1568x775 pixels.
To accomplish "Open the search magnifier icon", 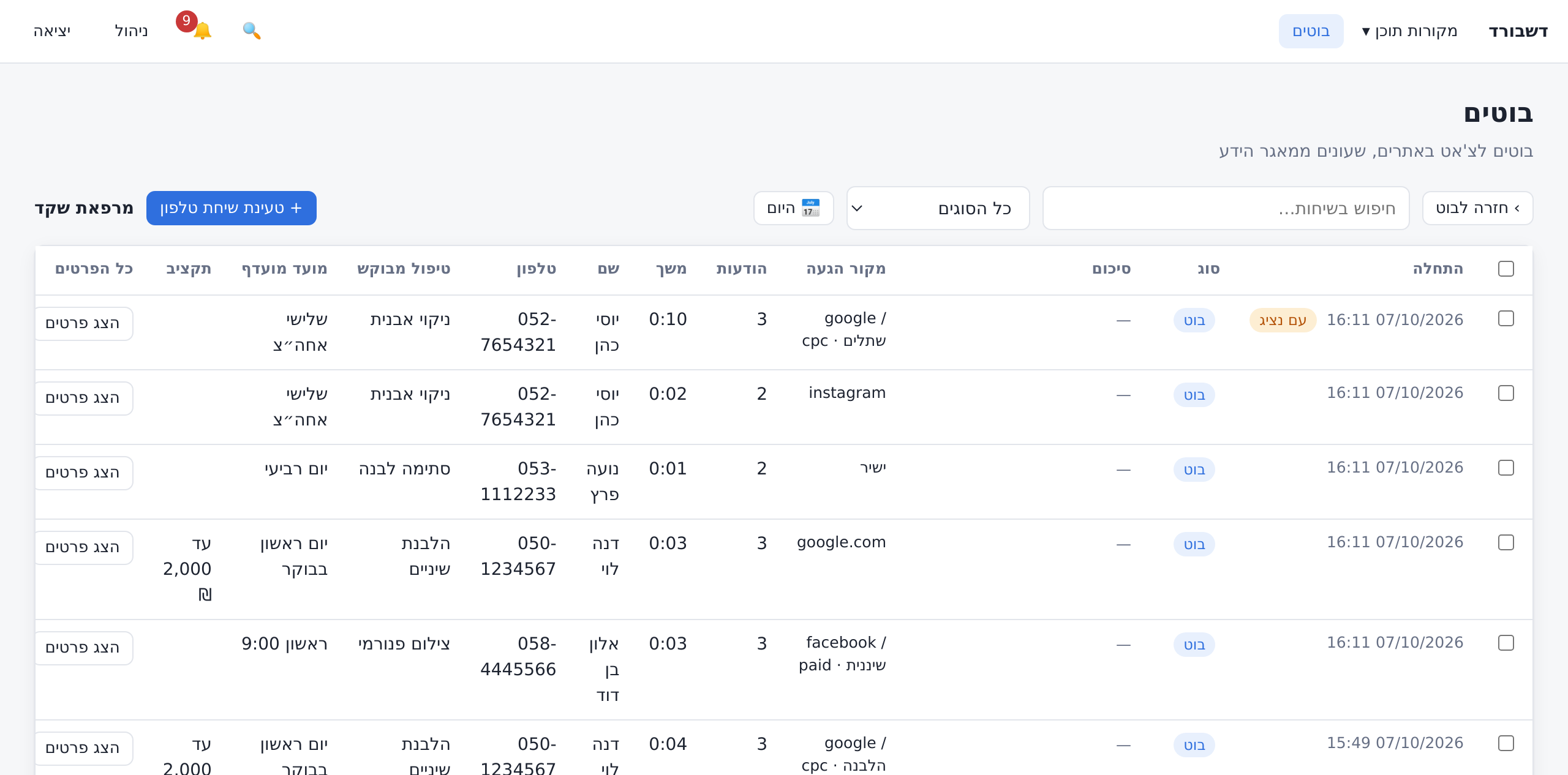I will pos(252,31).
